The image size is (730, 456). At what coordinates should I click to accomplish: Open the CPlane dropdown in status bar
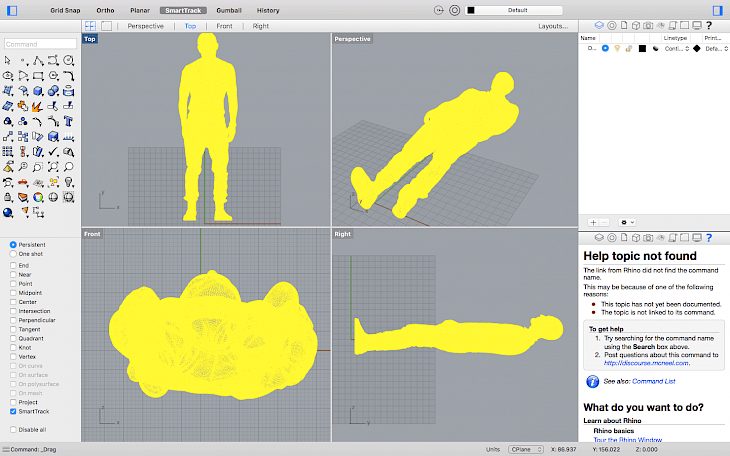526,449
